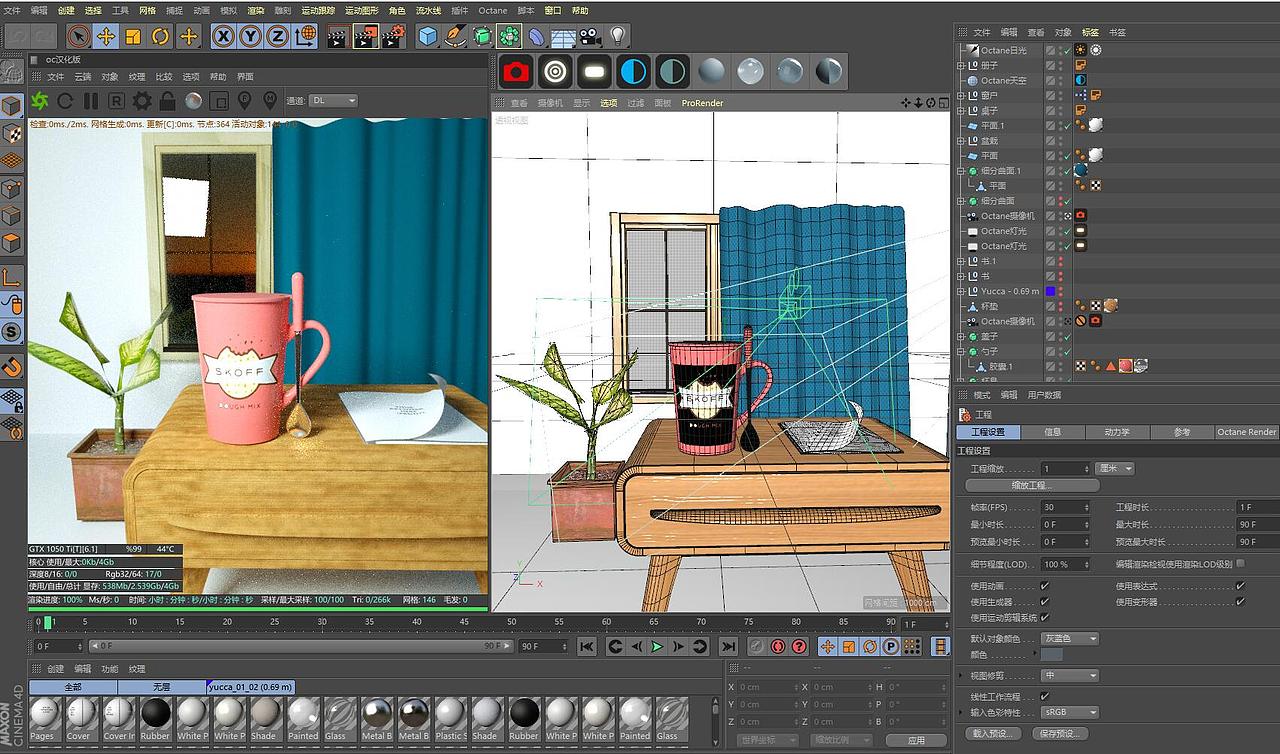Open the Octane viewer settings gear
1280x754 pixels.
coord(142,100)
